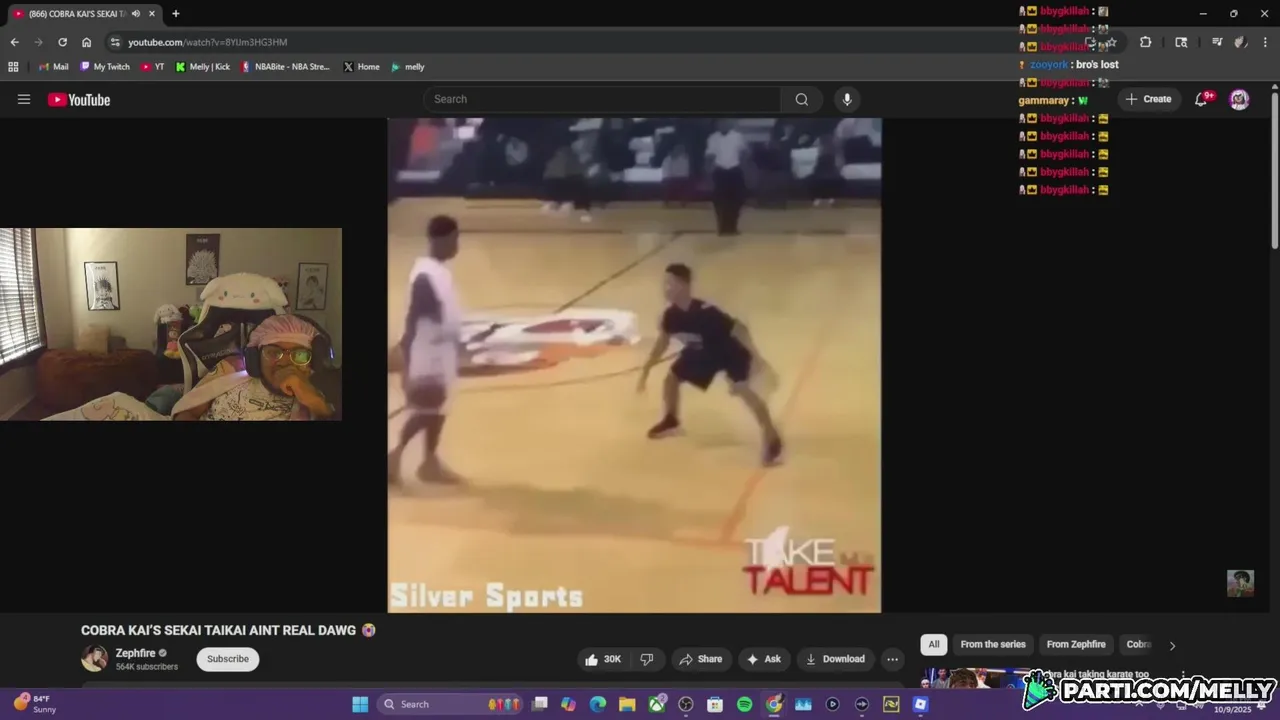Open a new browser tab
Screen dimensions: 1280x720
pyautogui.click(x=176, y=14)
